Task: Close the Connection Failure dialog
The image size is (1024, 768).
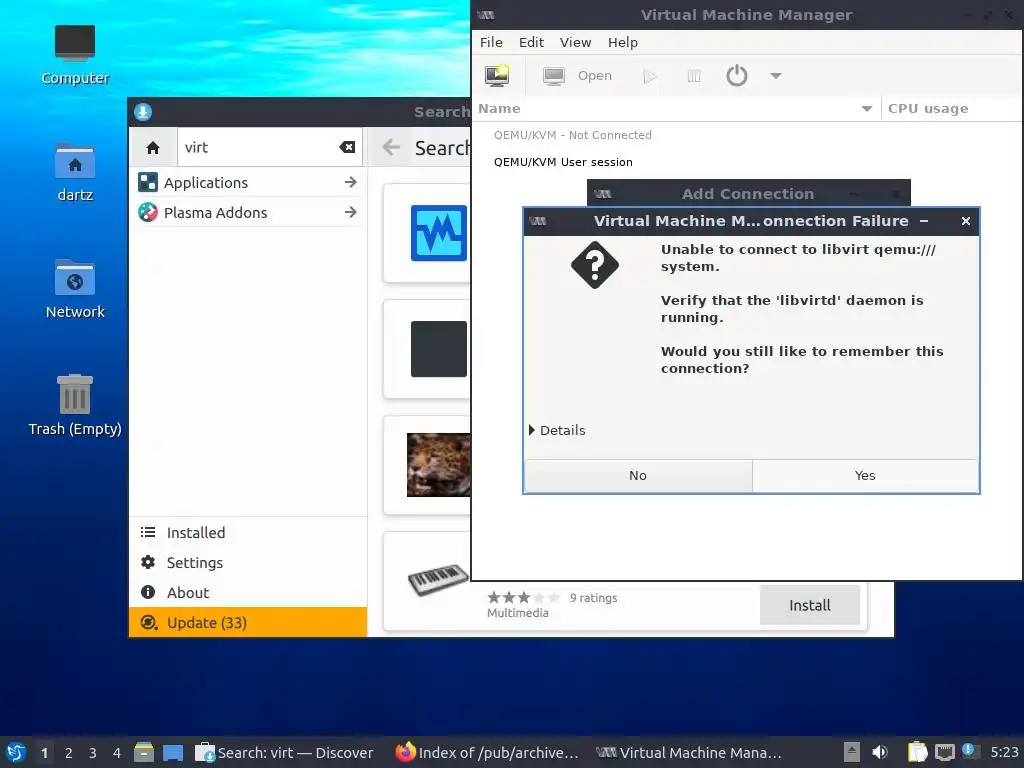Action: point(966,221)
